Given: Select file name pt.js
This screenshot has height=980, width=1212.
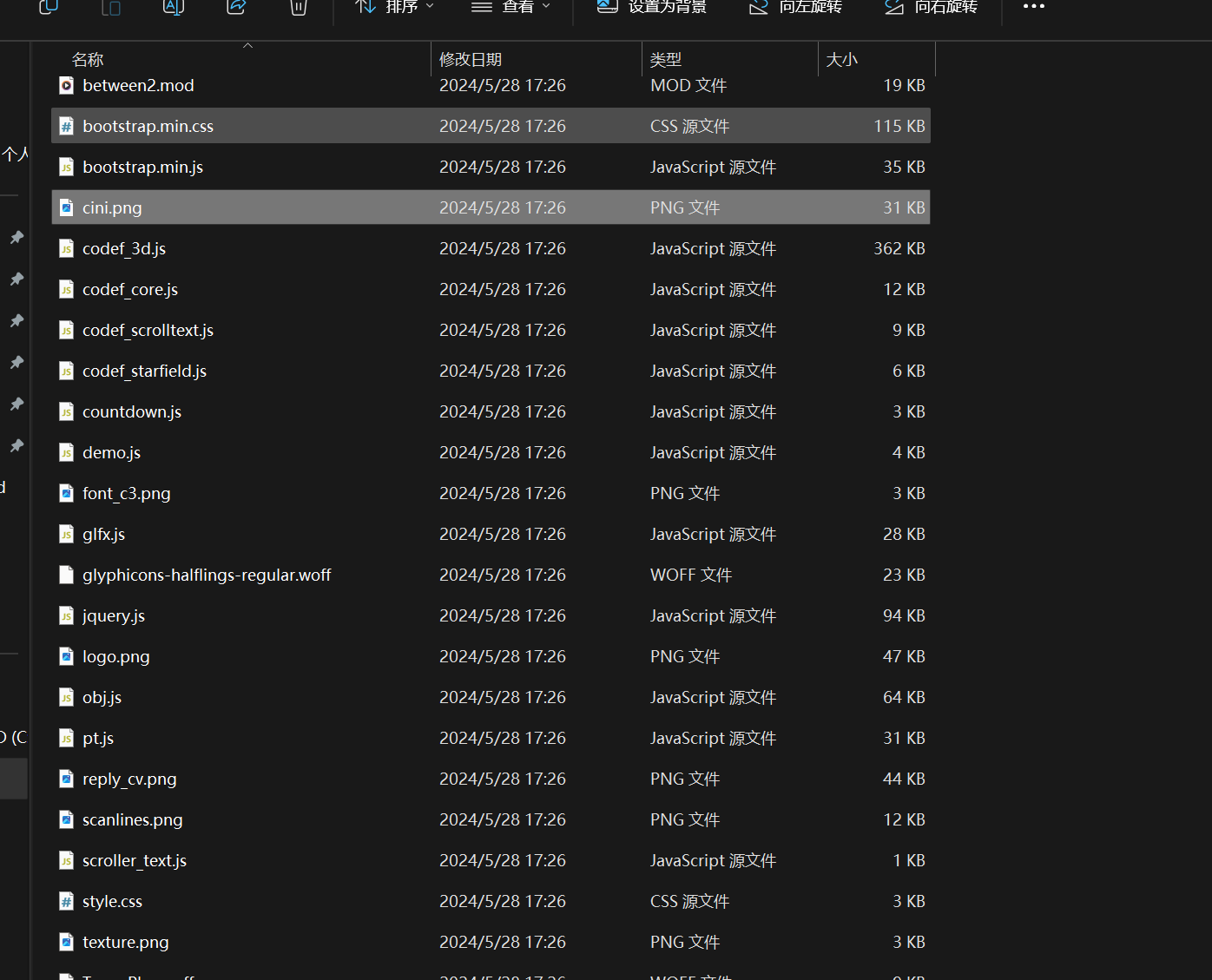Looking at the screenshot, I should point(98,738).
